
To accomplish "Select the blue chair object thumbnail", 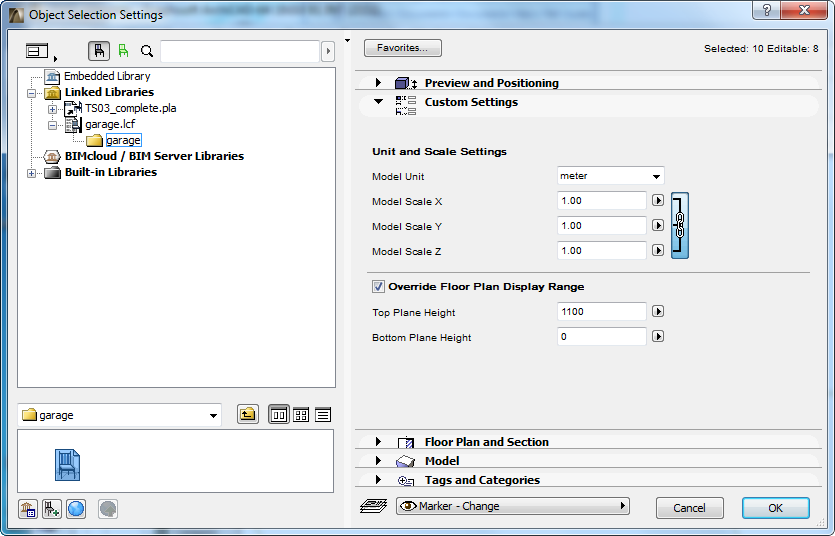I will 68,465.
